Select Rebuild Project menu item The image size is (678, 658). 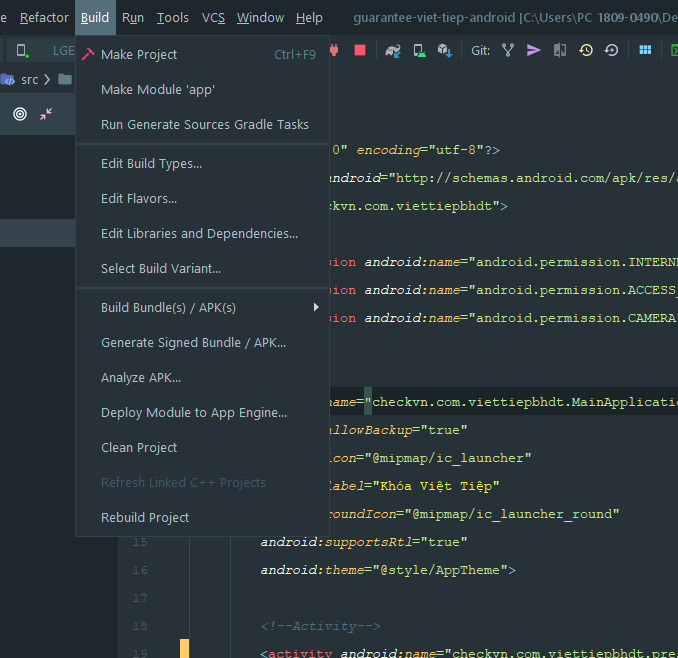[x=145, y=518]
